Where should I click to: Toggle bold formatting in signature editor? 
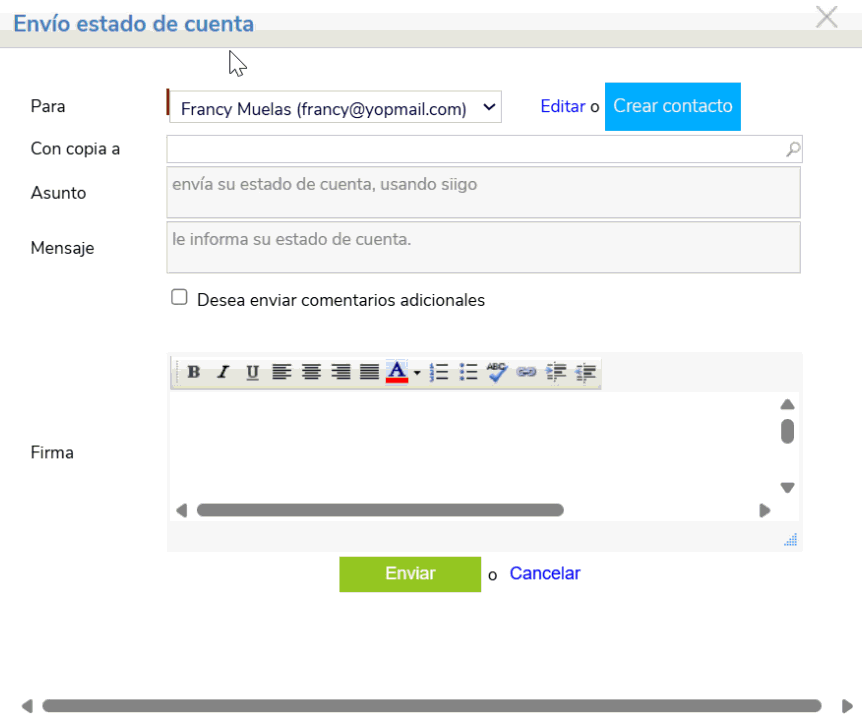194,373
